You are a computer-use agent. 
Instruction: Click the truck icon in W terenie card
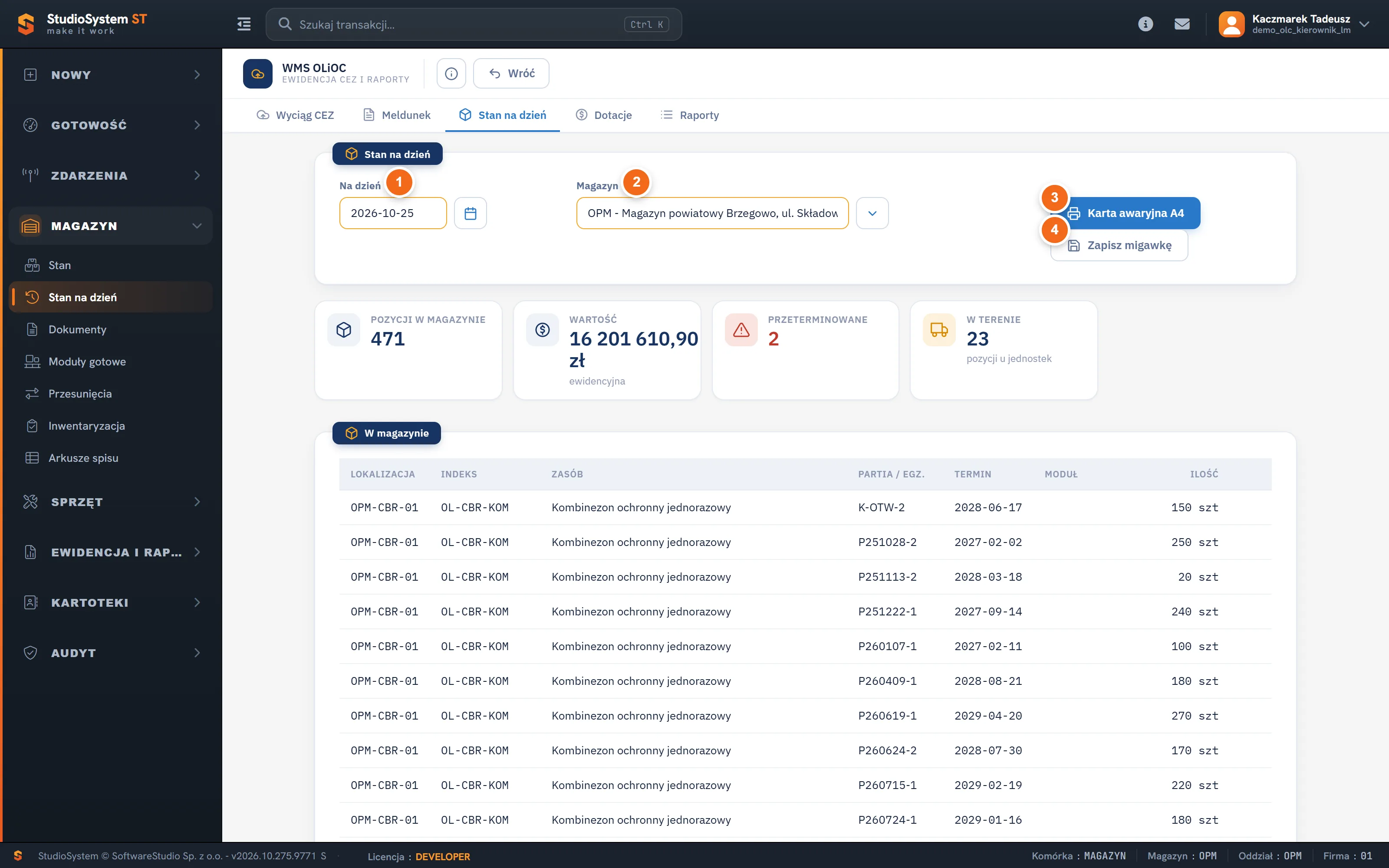coord(939,329)
